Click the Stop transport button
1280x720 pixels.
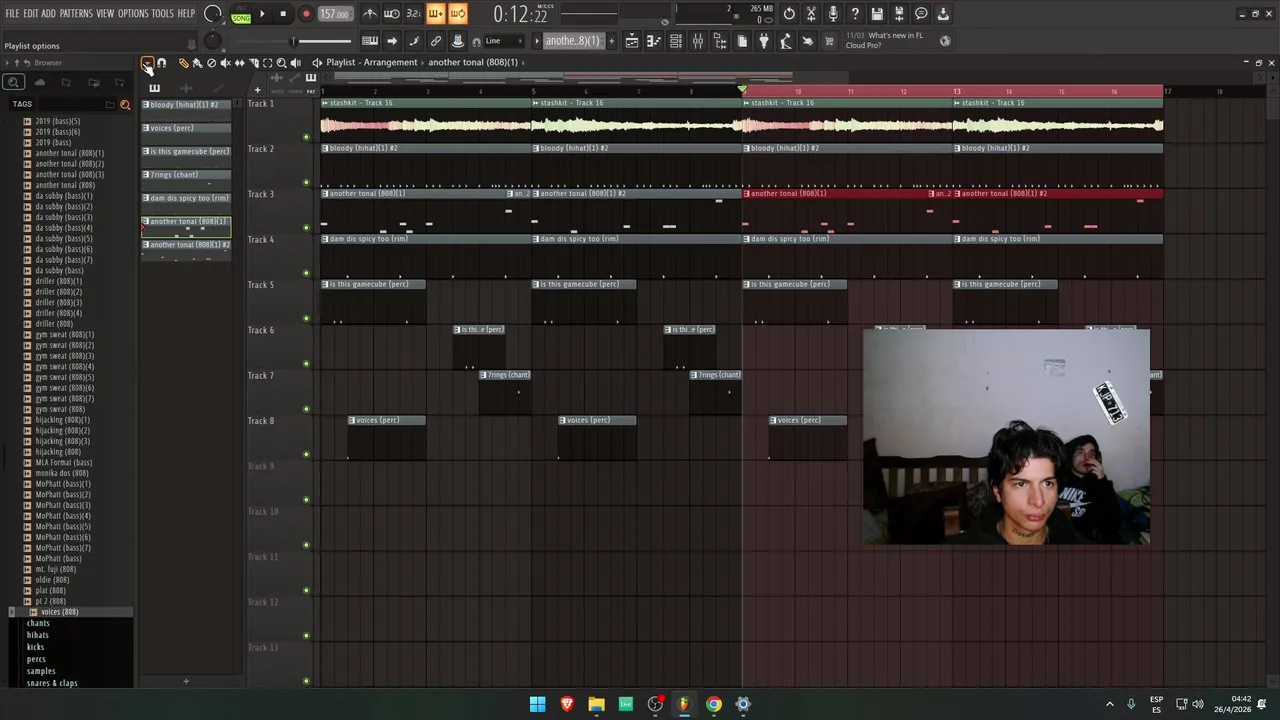click(x=283, y=14)
